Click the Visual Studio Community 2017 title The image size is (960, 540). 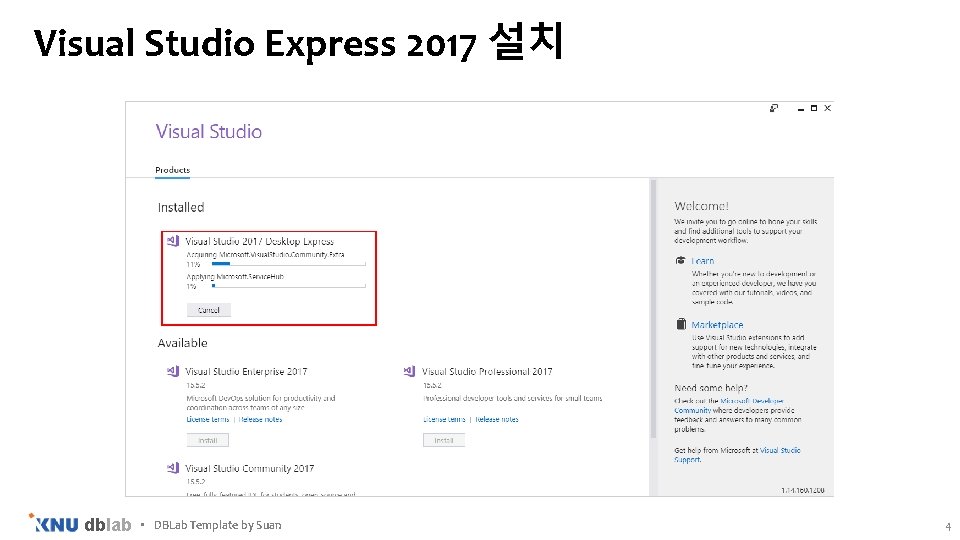[x=249, y=468]
